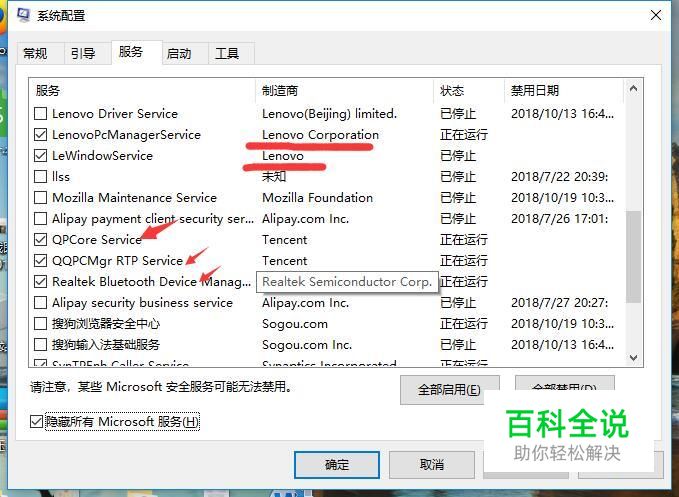Click 正在运行 status of LenovoPcManagerService
This screenshot has width=679, height=497.
[464, 135]
